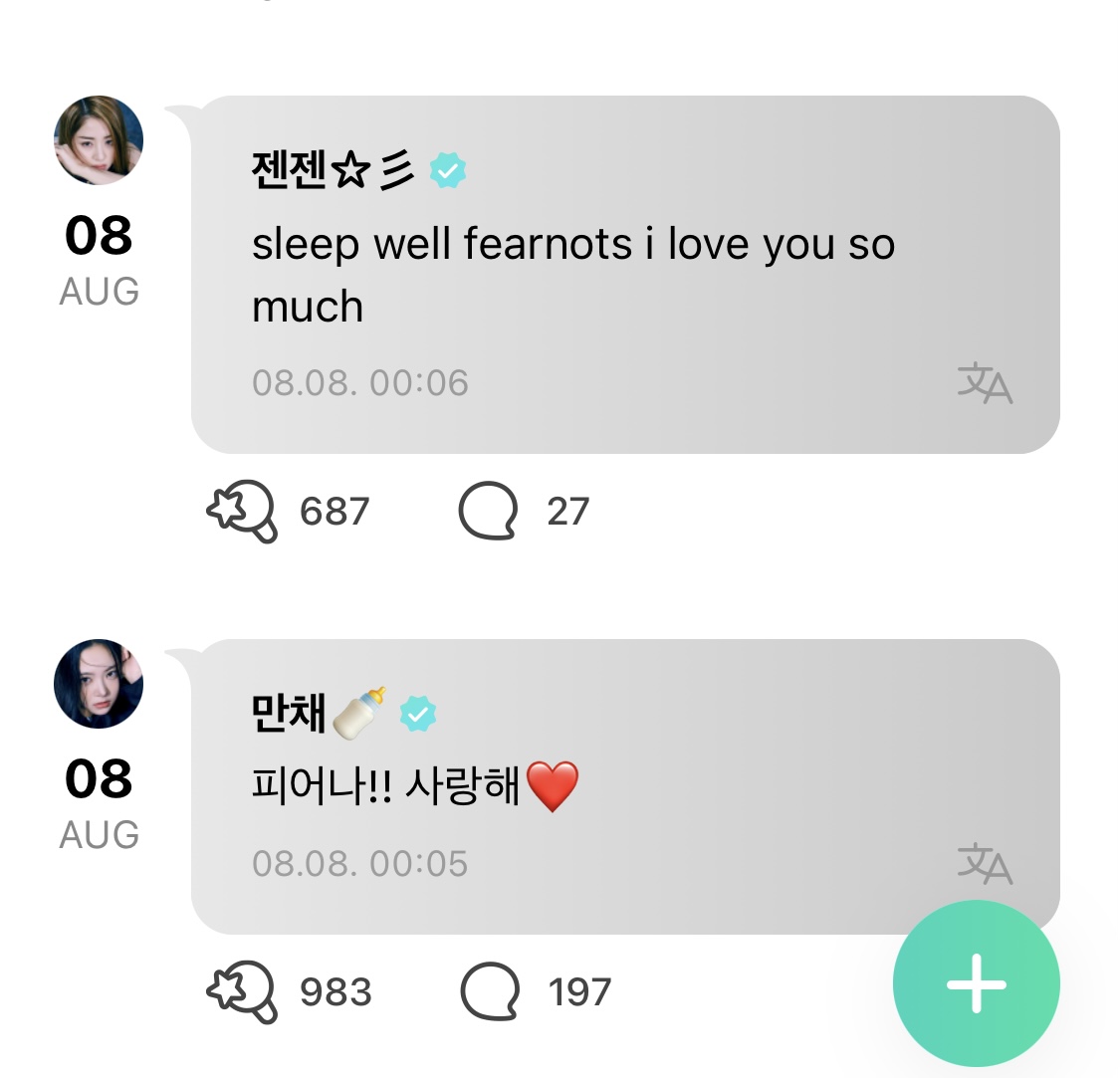1120x1078 pixels.
Task: Click the 687 like count
Action: [334, 511]
